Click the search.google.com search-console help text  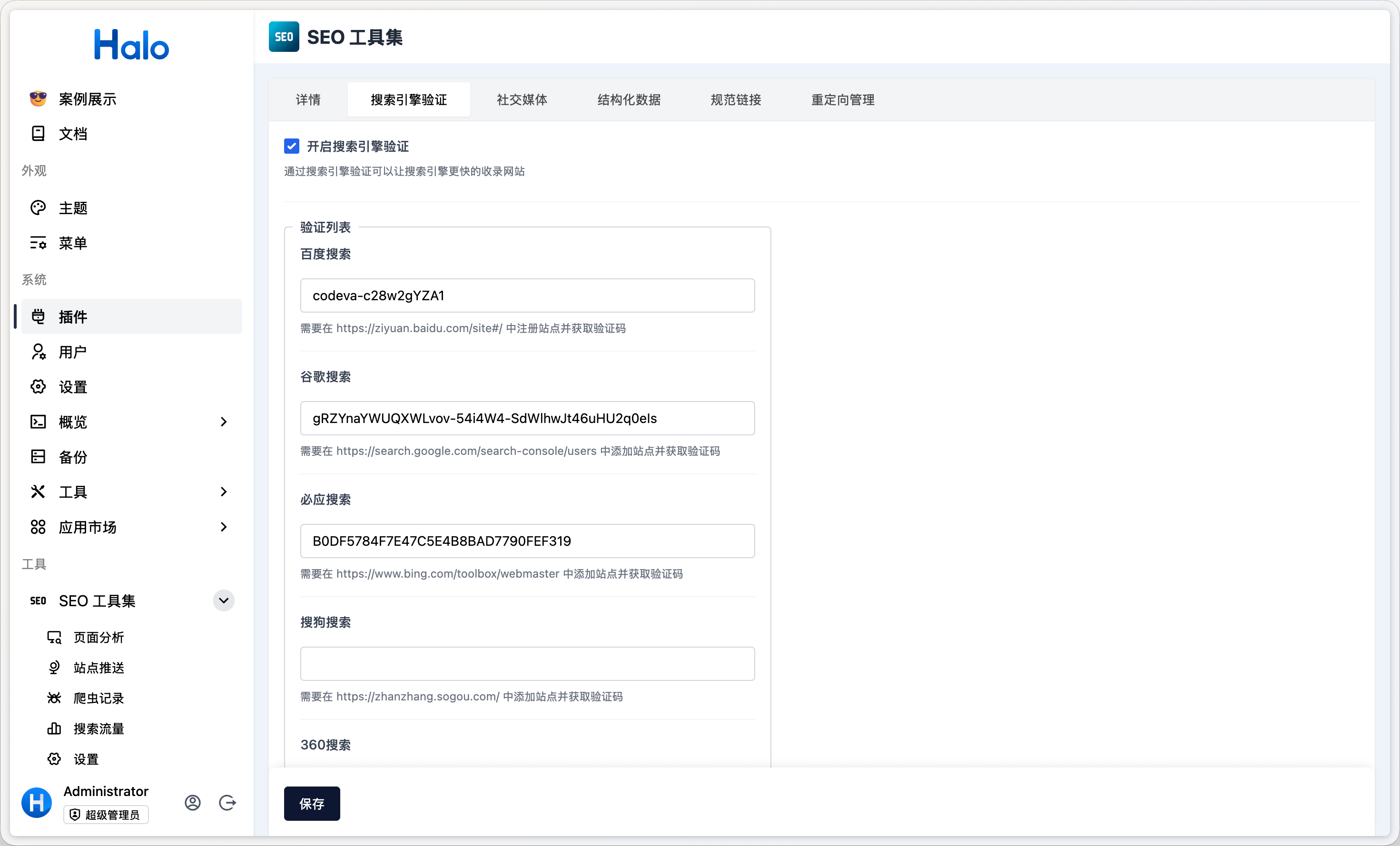(510, 451)
